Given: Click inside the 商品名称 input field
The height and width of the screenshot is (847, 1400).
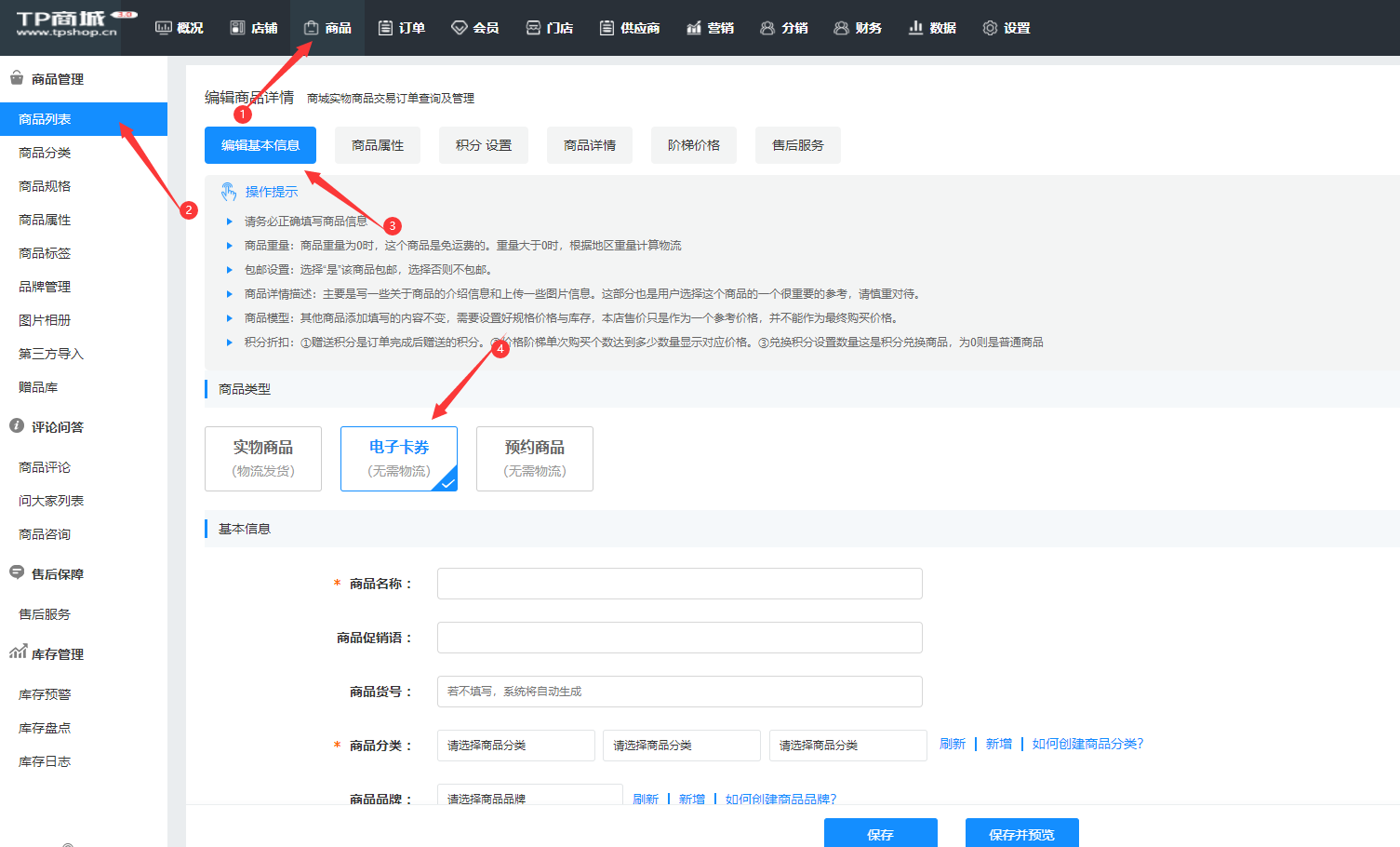Looking at the screenshot, I should click(679, 583).
